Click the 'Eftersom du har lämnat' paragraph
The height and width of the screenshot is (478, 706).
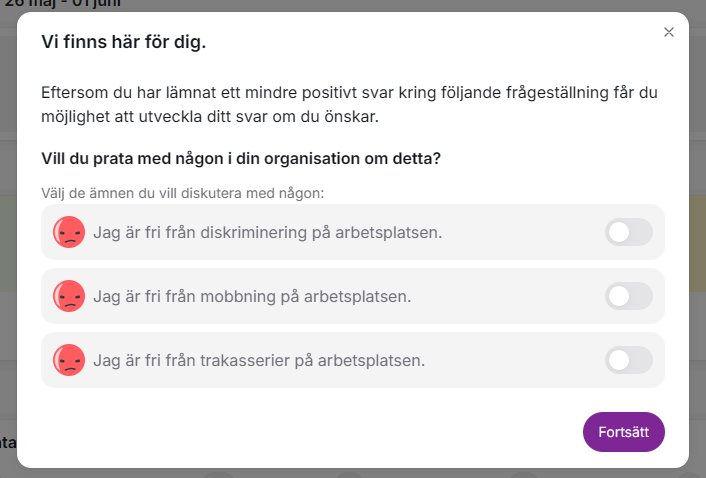pos(349,104)
